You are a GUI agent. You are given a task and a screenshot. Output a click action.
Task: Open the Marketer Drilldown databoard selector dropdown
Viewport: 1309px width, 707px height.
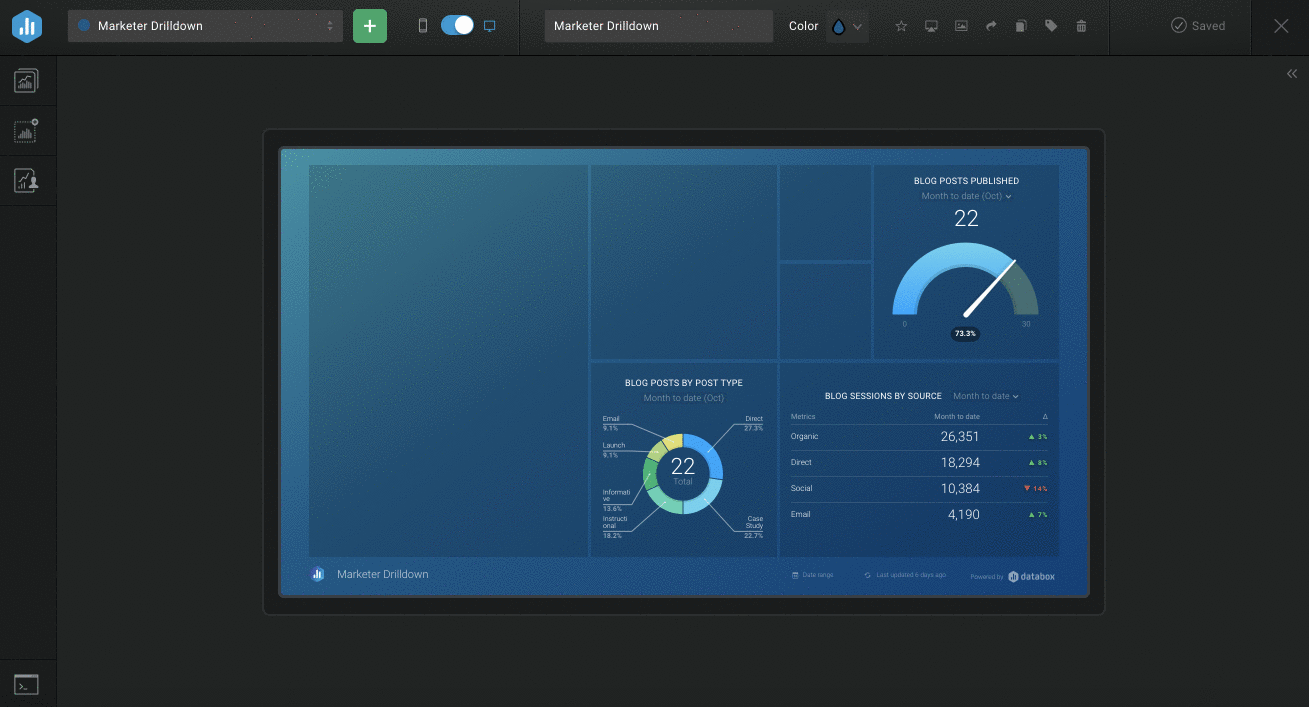pos(205,26)
